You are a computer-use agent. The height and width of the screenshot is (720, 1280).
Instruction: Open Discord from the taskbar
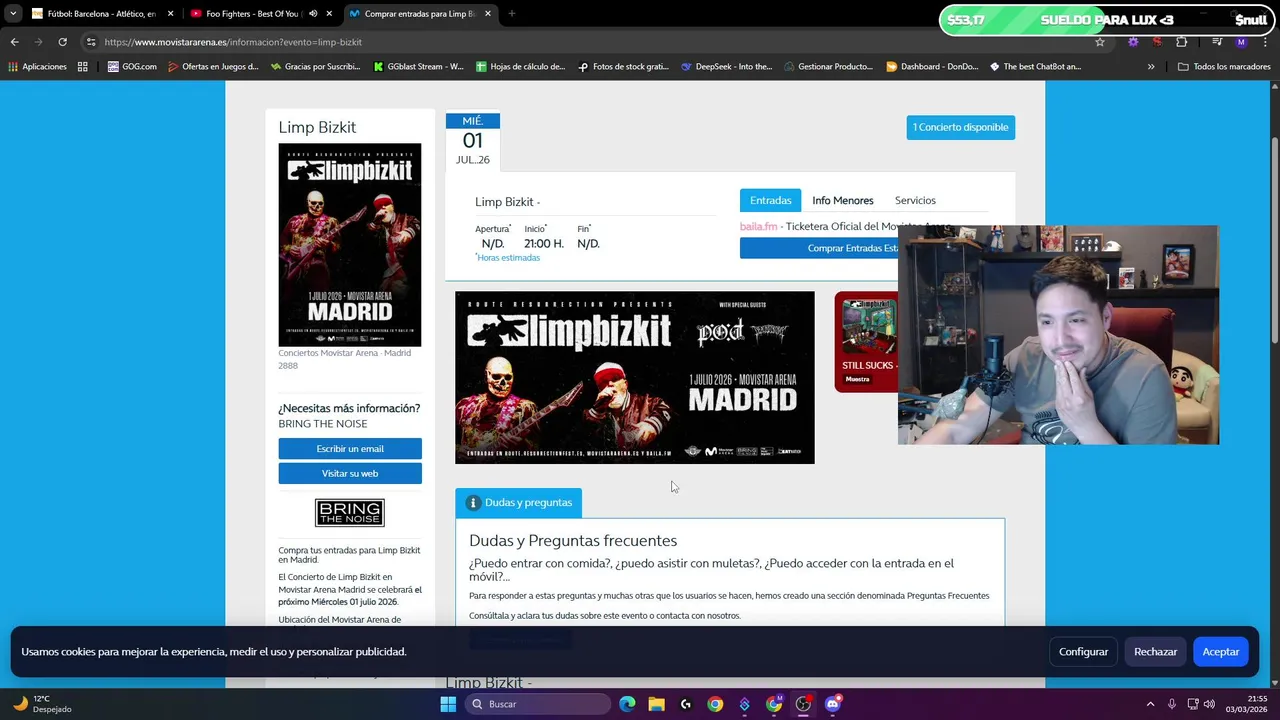click(x=833, y=704)
